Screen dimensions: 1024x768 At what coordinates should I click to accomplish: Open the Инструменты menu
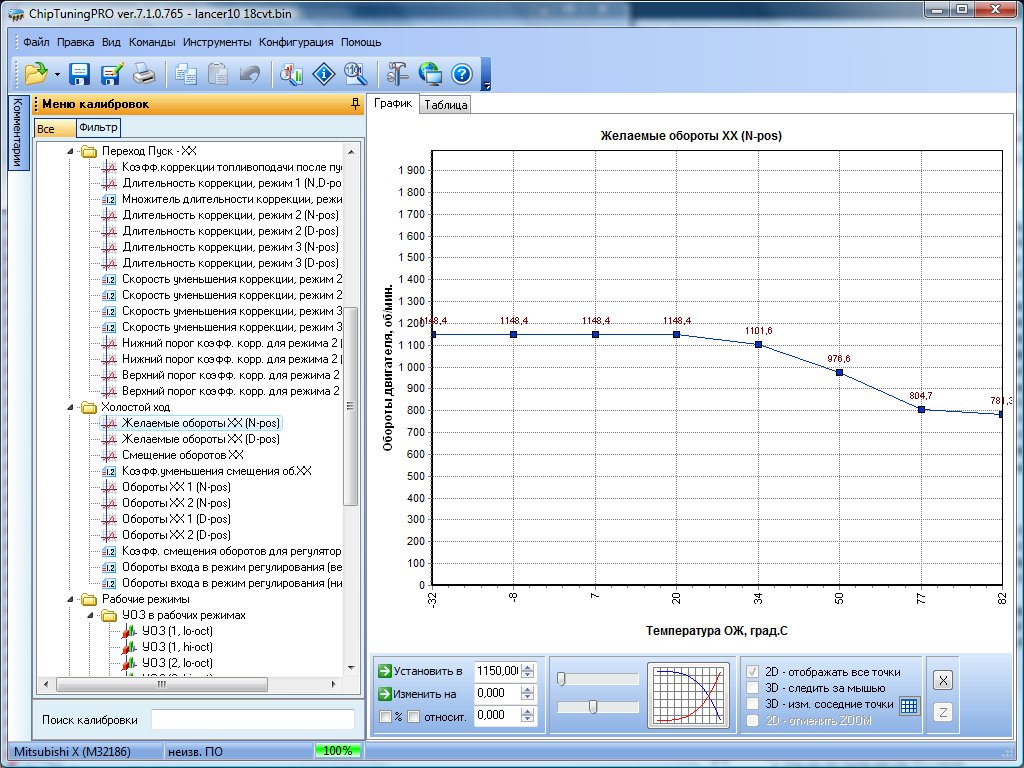pos(217,43)
